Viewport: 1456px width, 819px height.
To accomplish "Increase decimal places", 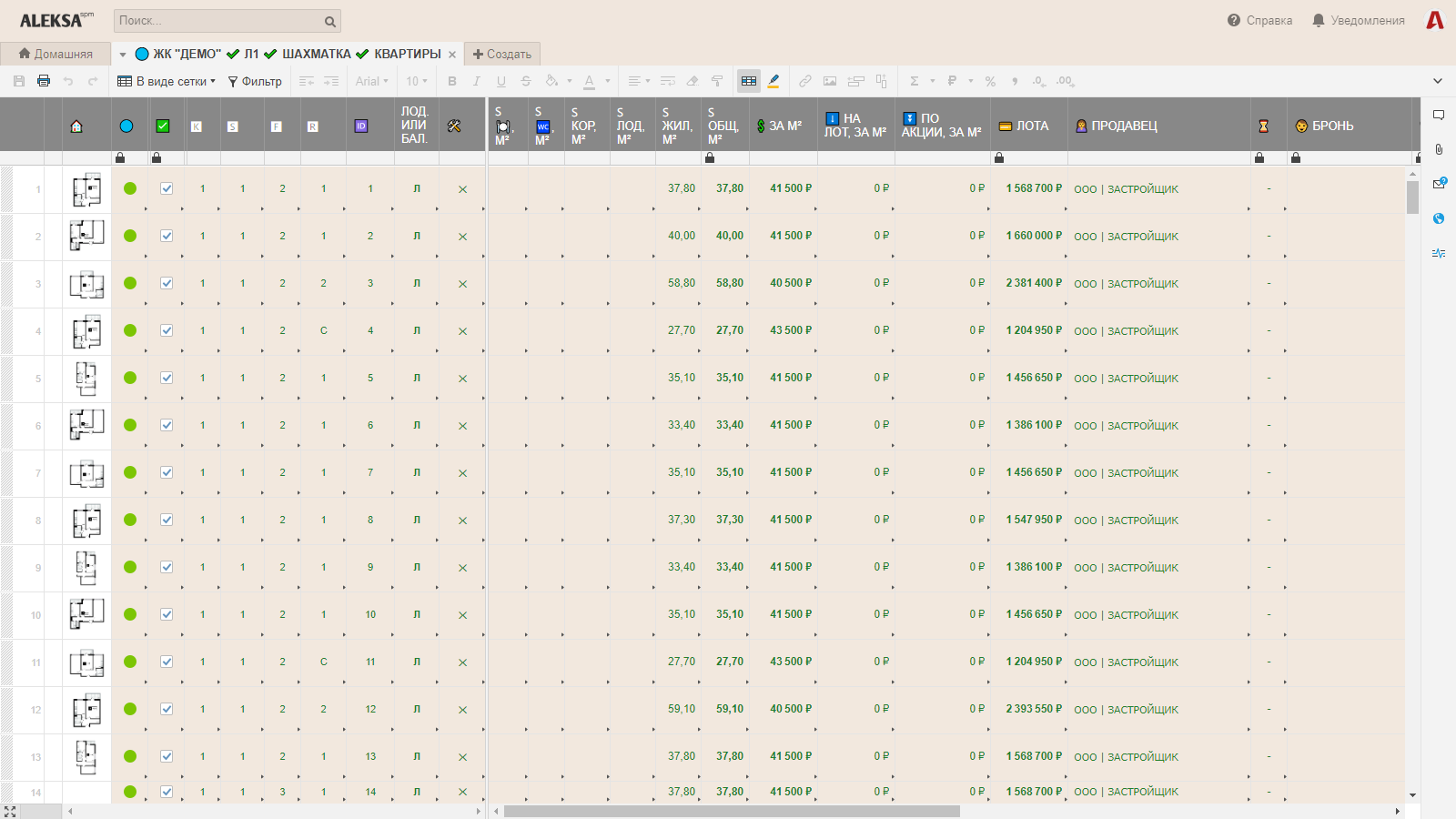I will pyautogui.click(x=1066, y=81).
